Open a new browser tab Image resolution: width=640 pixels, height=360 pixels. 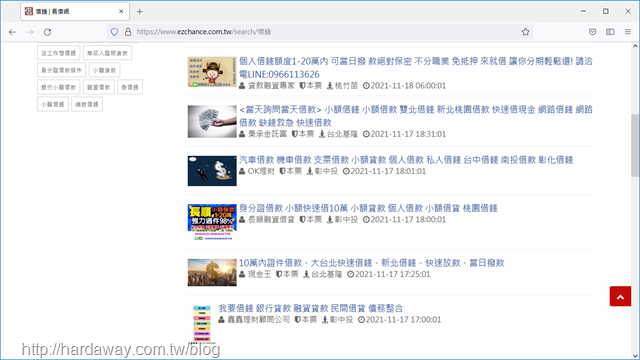click(140, 11)
